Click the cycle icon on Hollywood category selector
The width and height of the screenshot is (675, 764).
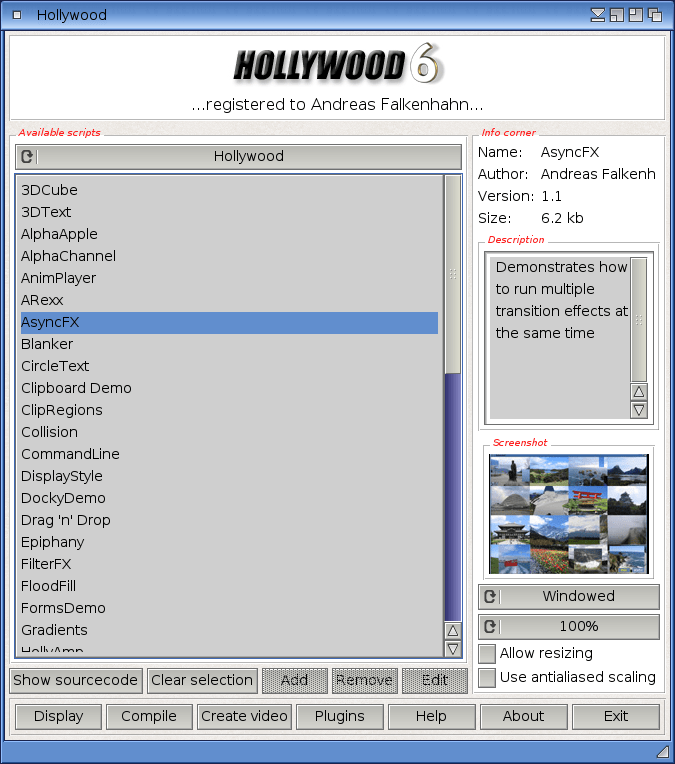(27, 156)
